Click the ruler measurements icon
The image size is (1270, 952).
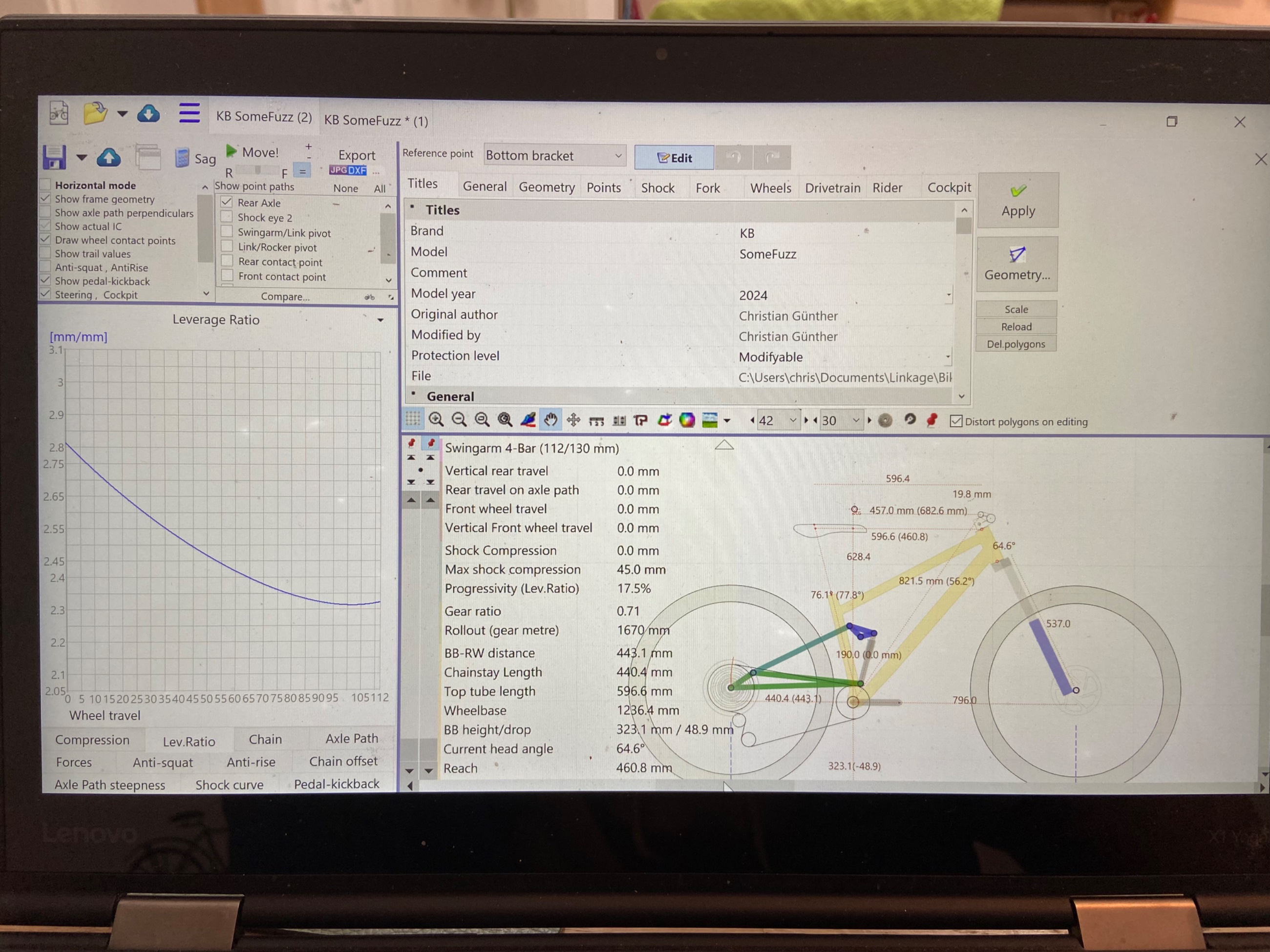[596, 421]
